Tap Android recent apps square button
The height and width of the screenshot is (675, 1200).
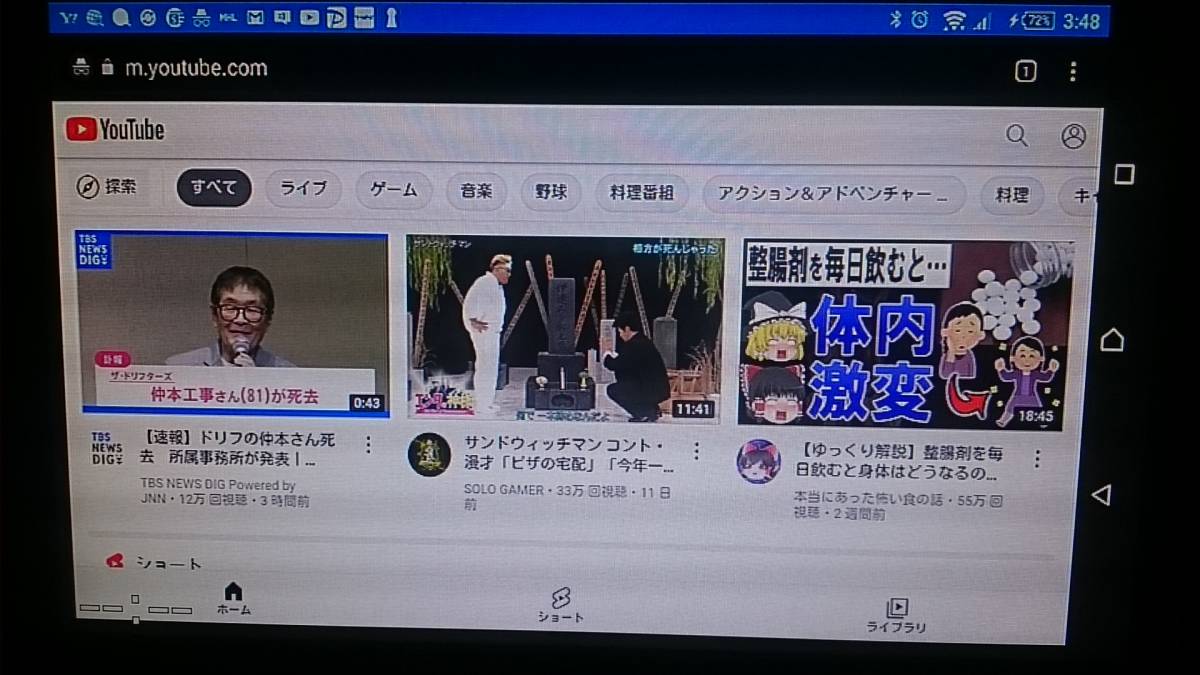1124,174
